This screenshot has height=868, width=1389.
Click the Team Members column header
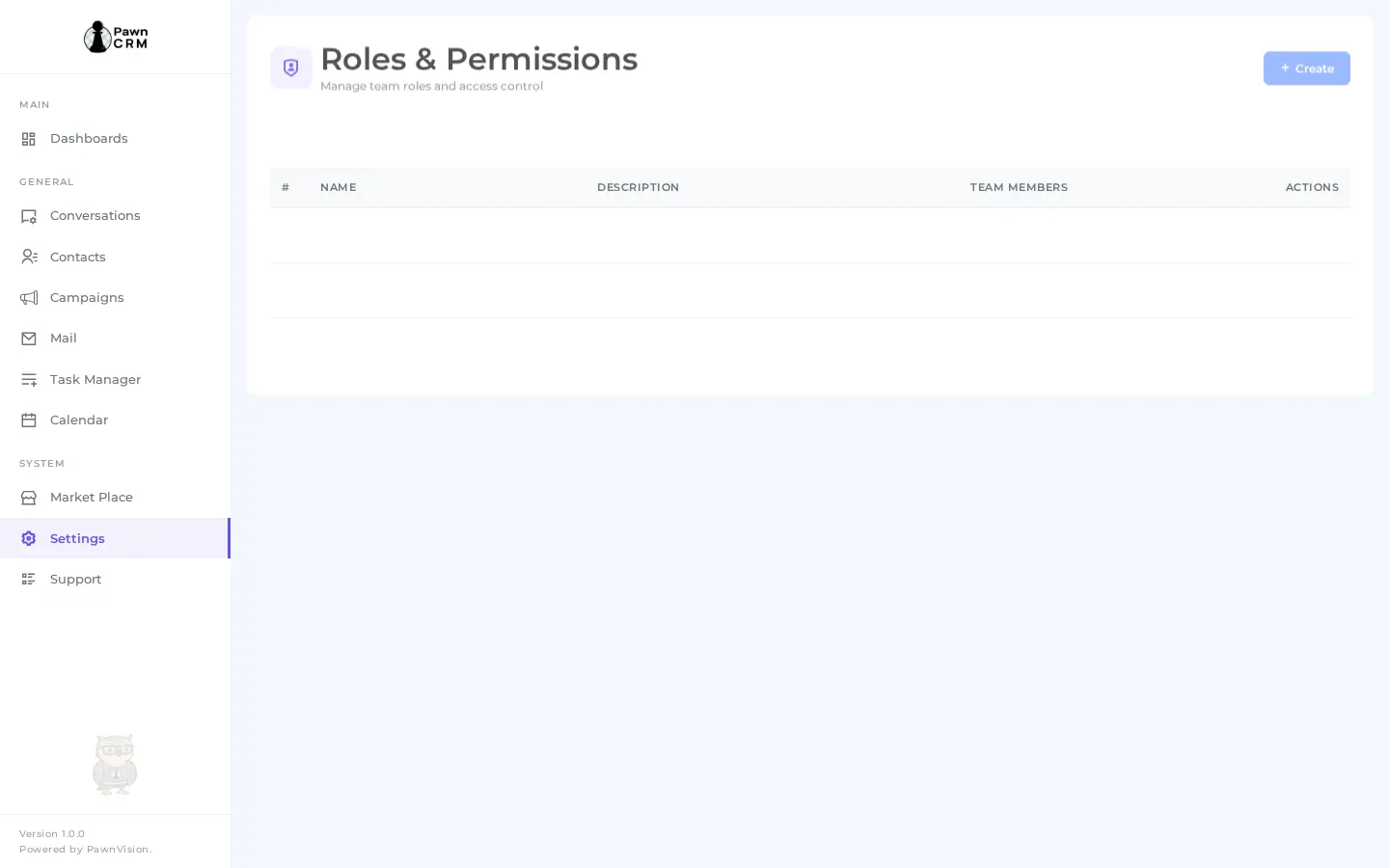[1019, 187]
